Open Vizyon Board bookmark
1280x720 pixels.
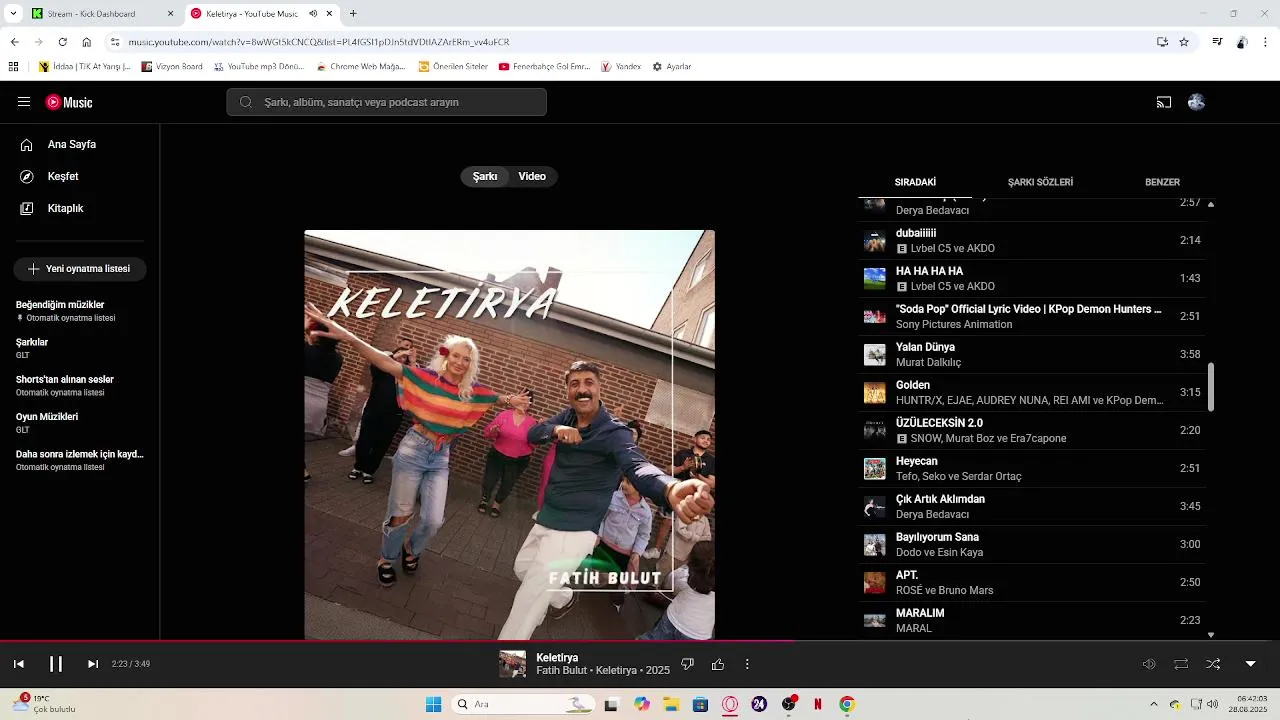click(172, 67)
